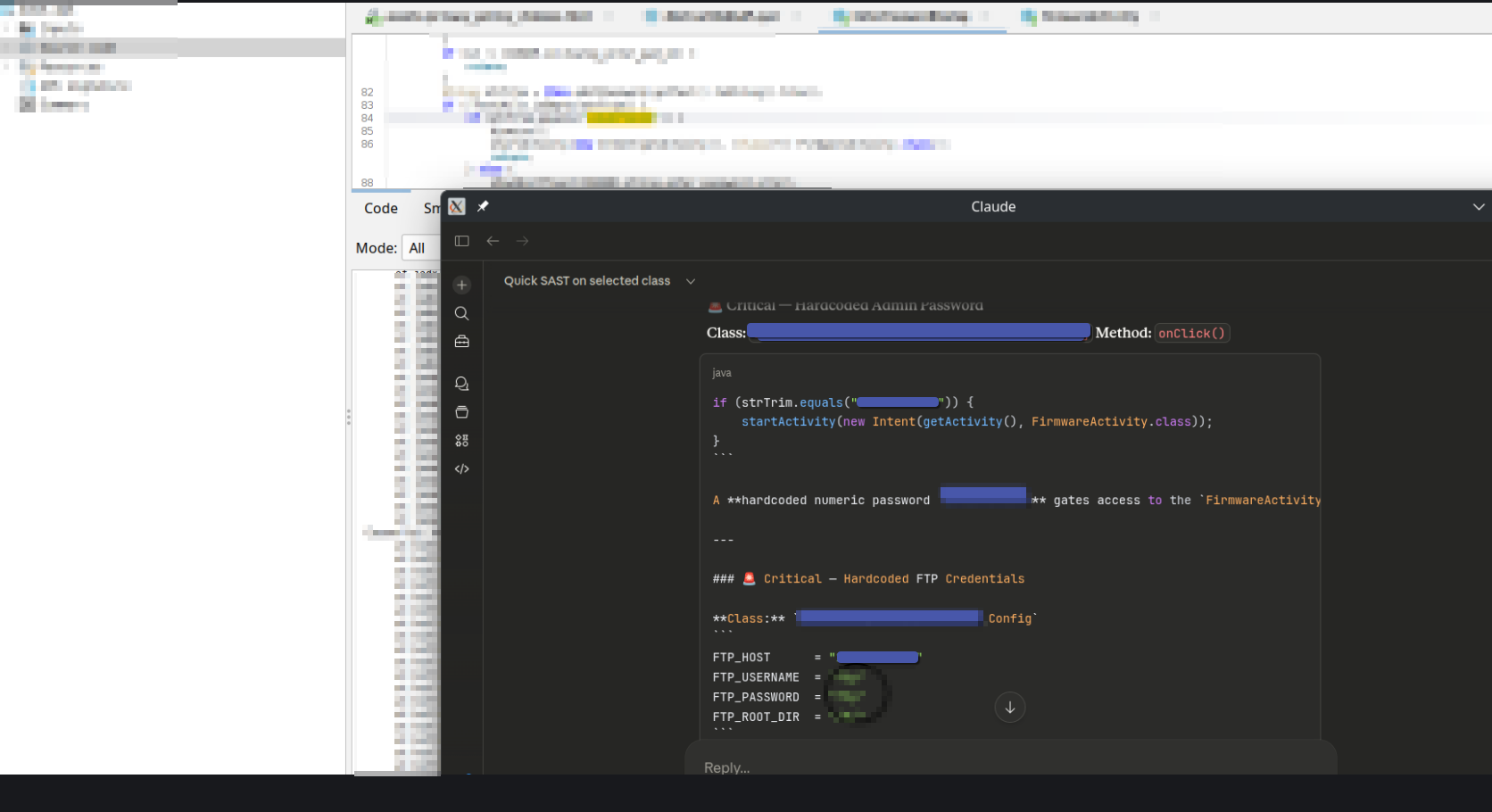
Task: Click the 'Critical — Hardcoded FTP Credentials' heading
Action: pos(894,579)
